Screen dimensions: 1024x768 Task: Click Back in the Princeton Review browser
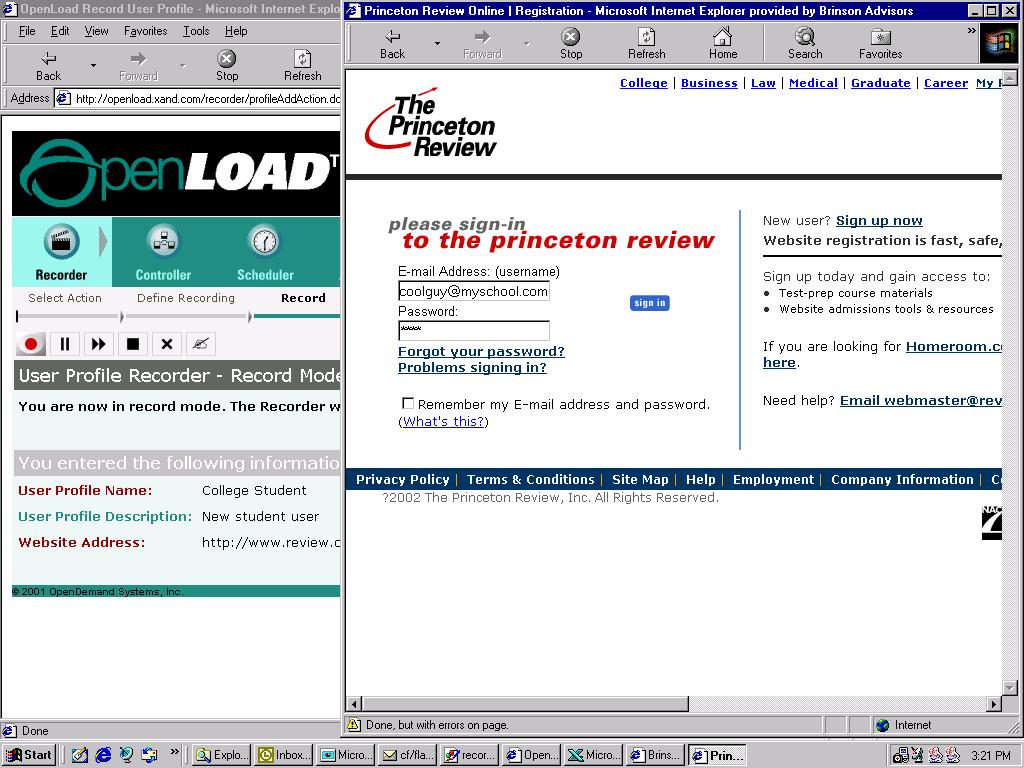point(392,44)
